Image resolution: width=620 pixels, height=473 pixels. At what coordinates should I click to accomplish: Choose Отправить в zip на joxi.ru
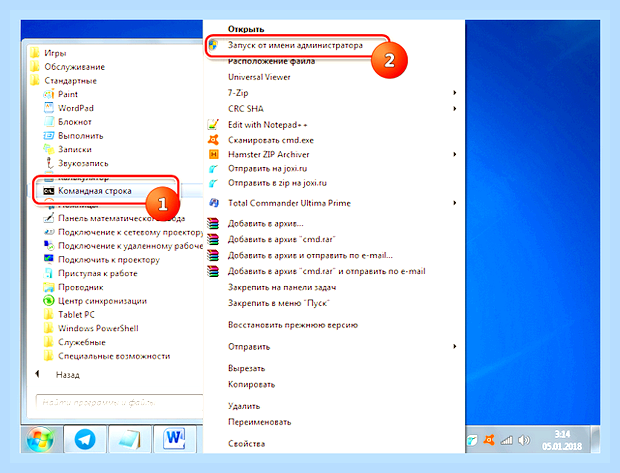(277, 183)
